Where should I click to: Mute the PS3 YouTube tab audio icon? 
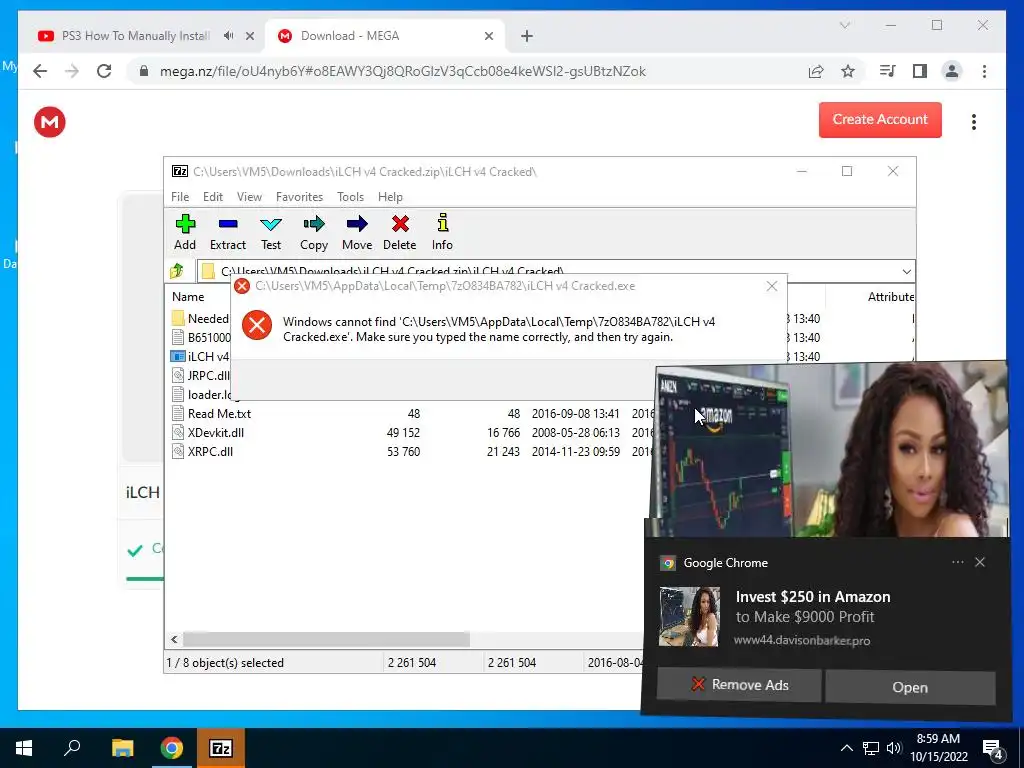coord(229,36)
